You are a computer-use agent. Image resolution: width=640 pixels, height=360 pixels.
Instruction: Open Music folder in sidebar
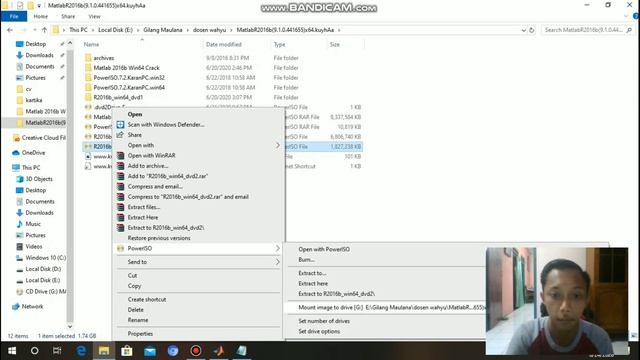29,224
